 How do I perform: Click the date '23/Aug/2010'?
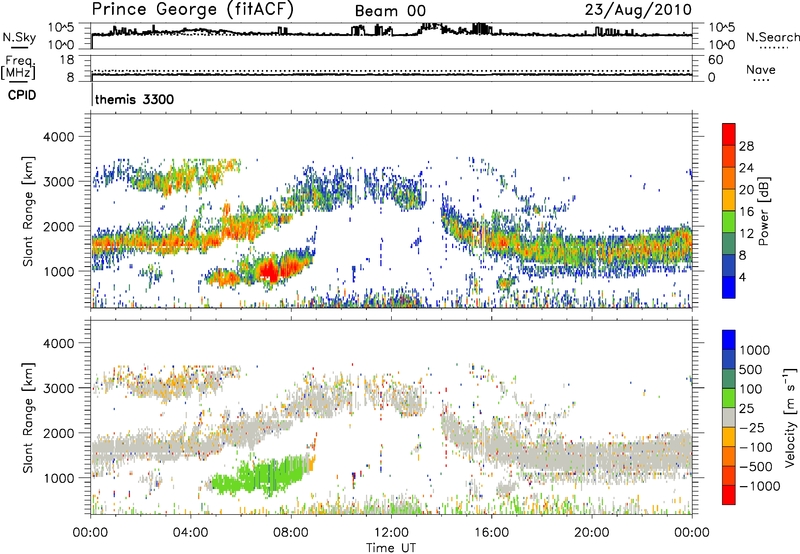(638, 10)
